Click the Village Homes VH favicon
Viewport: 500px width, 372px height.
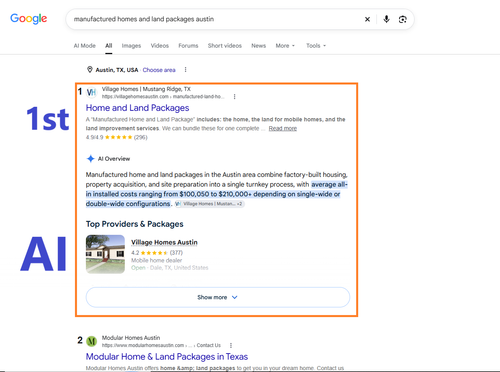[x=92, y=92]
